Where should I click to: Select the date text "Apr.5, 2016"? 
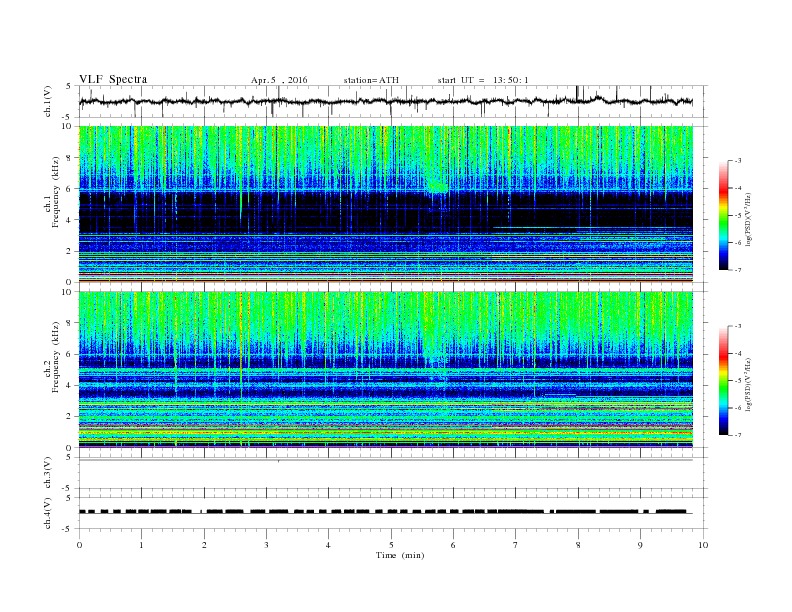pos(279,80)
